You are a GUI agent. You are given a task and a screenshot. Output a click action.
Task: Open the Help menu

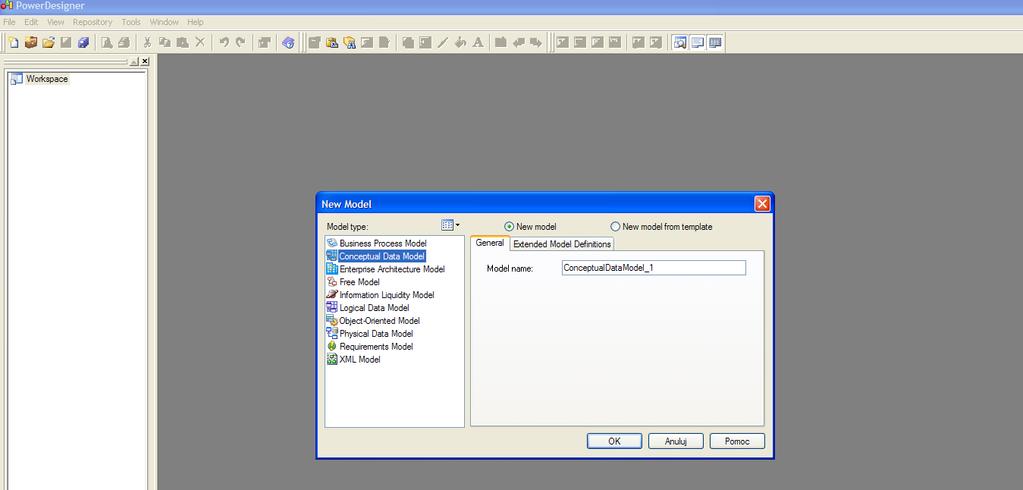pos(196,22)
